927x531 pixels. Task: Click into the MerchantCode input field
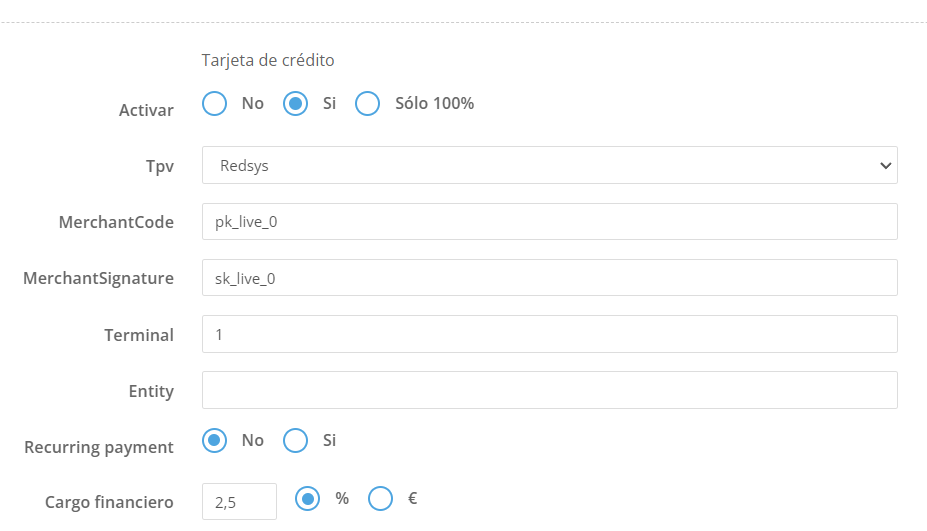click(549, 222)
